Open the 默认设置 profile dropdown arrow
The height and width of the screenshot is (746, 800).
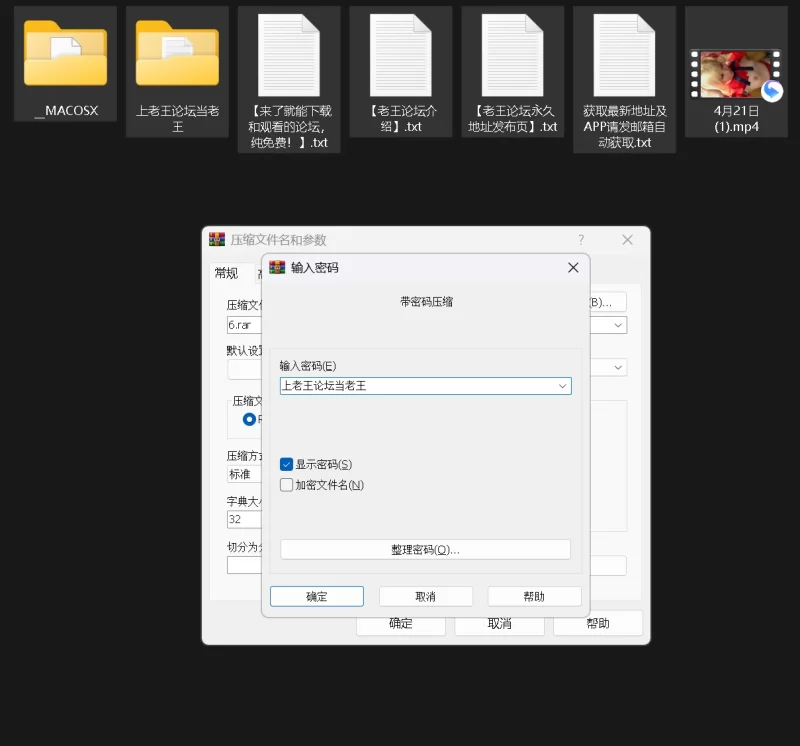coord(619,367)
